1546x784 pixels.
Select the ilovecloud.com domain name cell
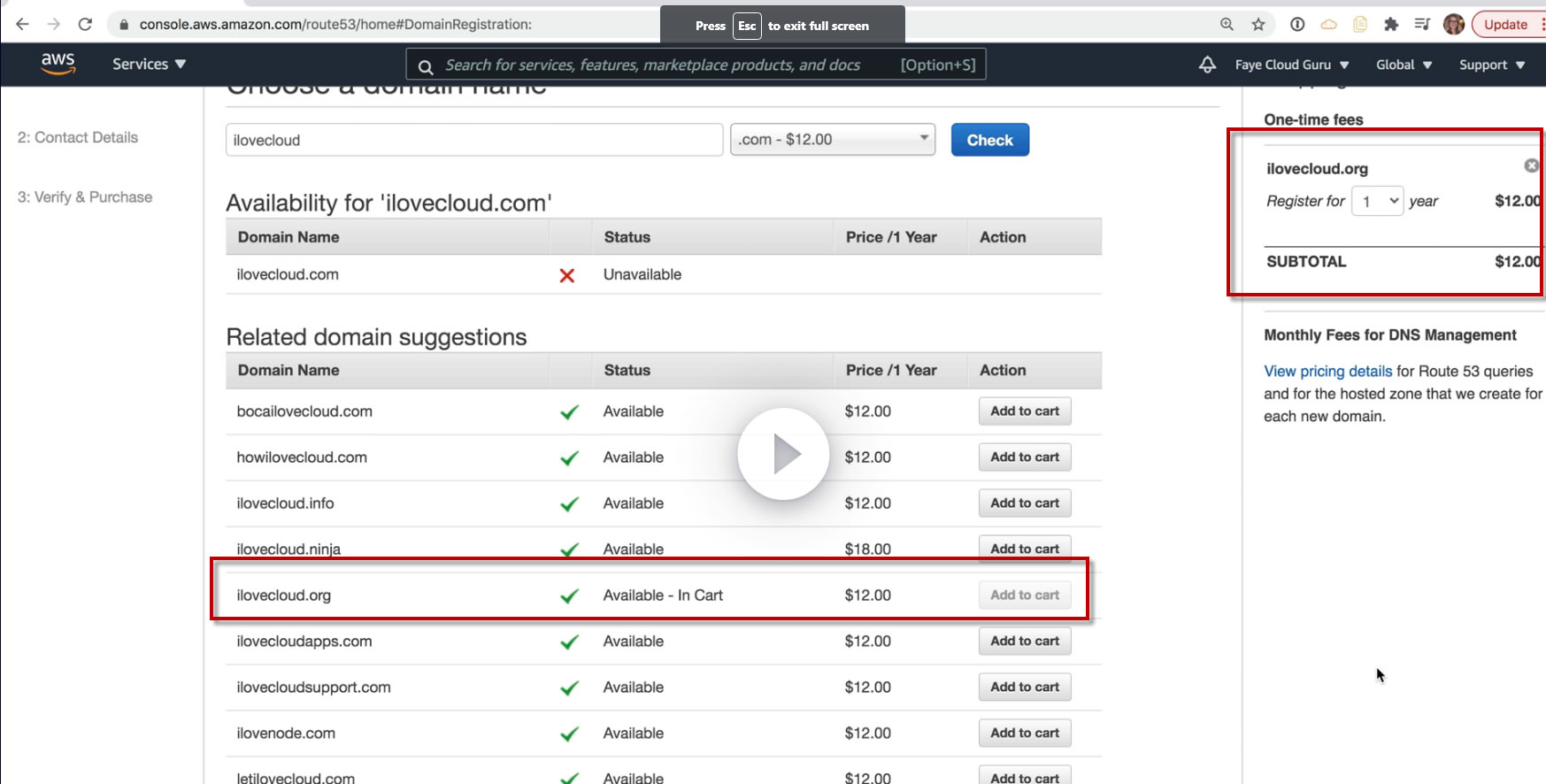pyautogui.click(x=288, y=274)
